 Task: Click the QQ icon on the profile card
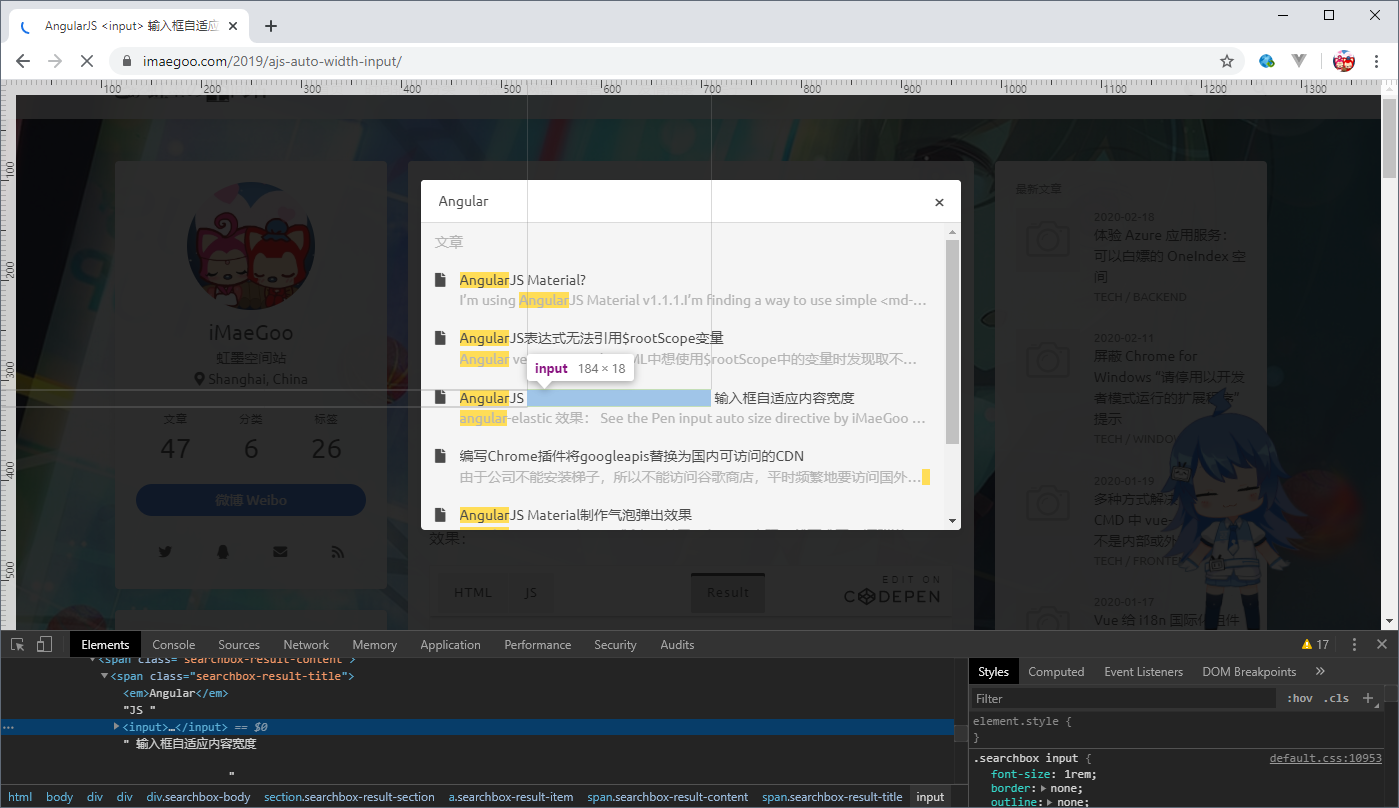click(x=222, y=551)
